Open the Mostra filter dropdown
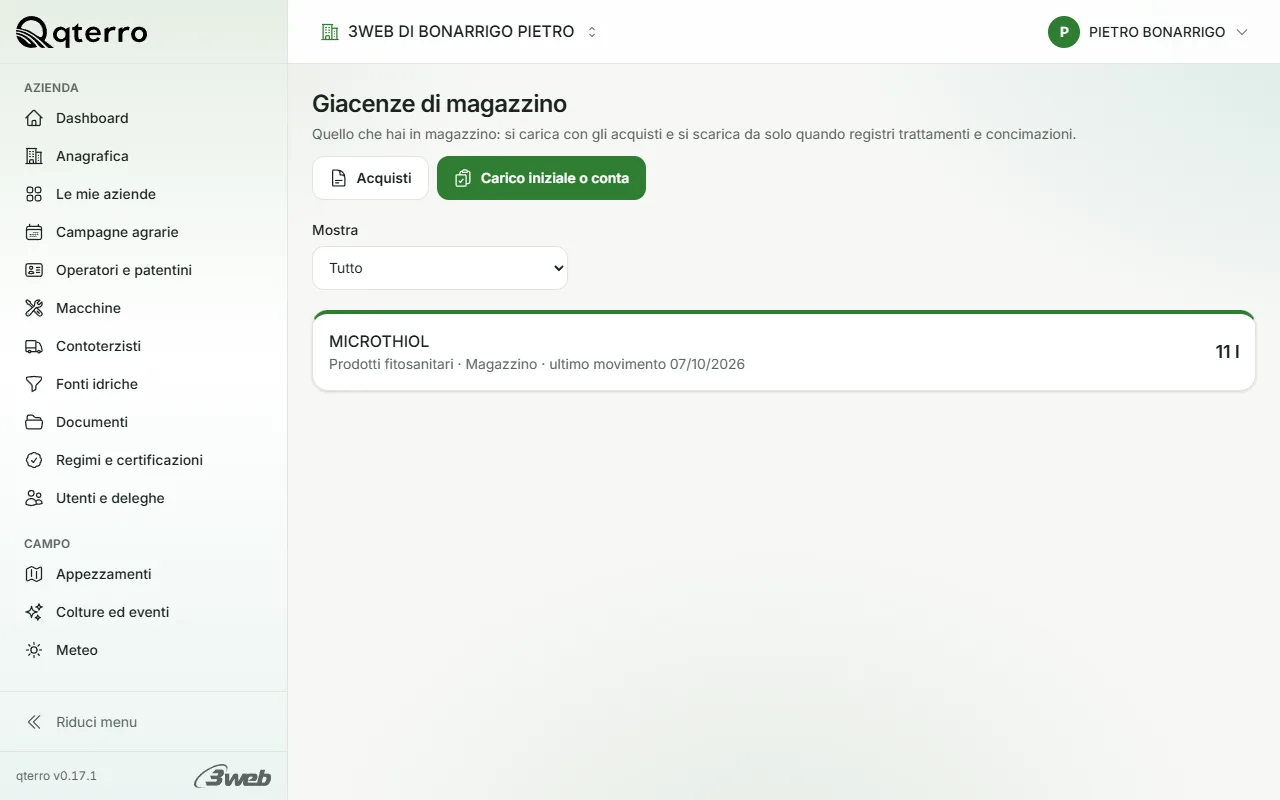This screenshot has height=800, width=1280. pyautogui.click(x=440, y=268)
